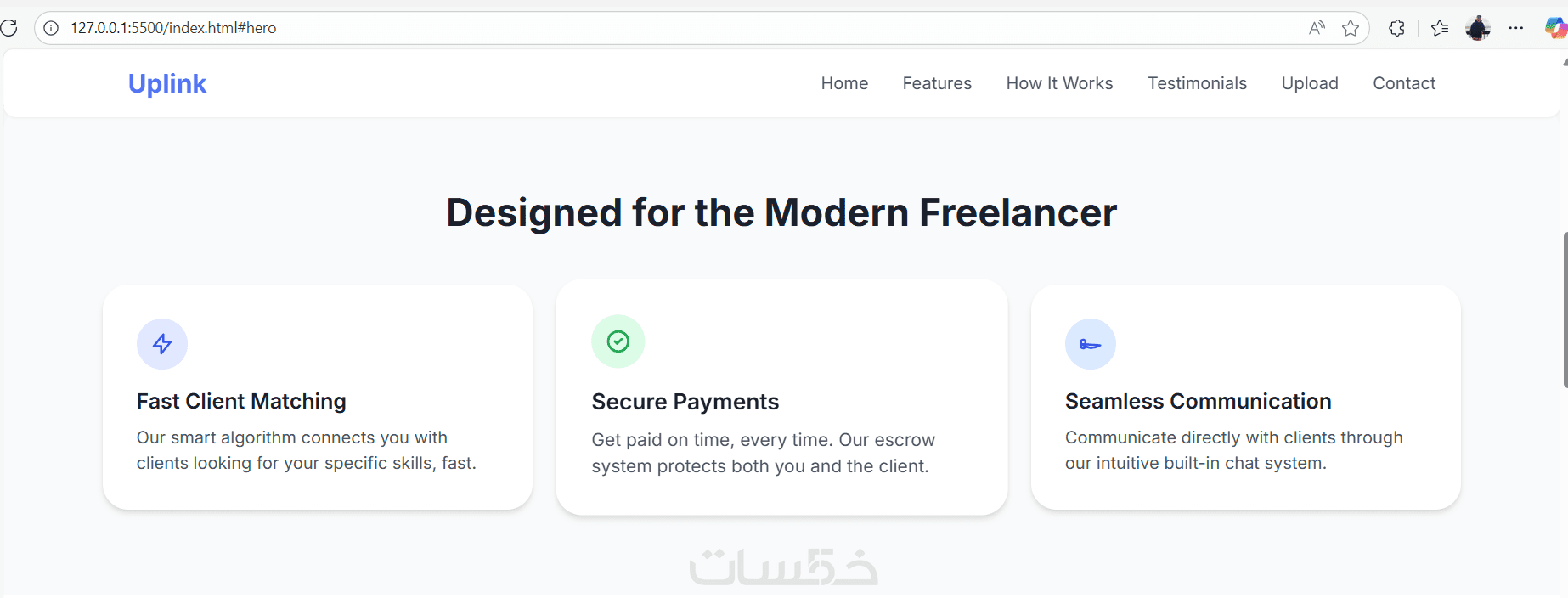Add this page to favorites
Image resolution: width=1568 pixels, height=598 pixels.
[1351, 28]
